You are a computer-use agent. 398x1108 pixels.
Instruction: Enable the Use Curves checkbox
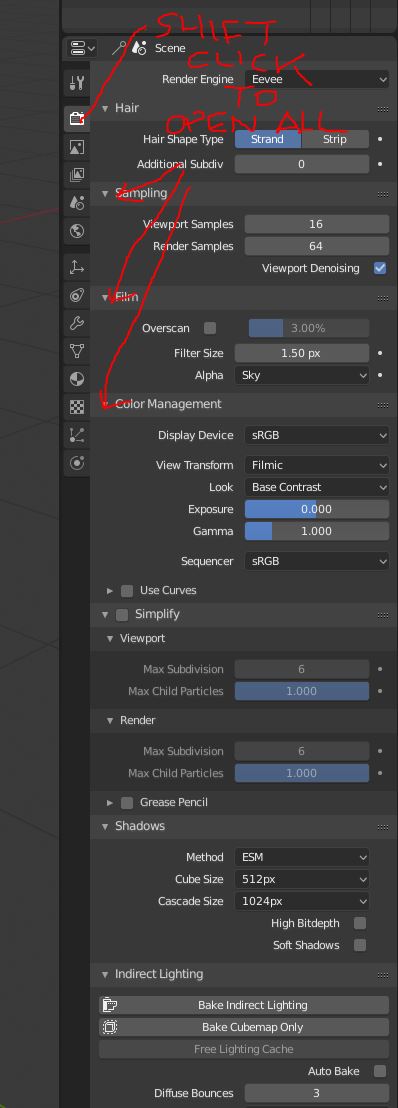tap(127, 590)
